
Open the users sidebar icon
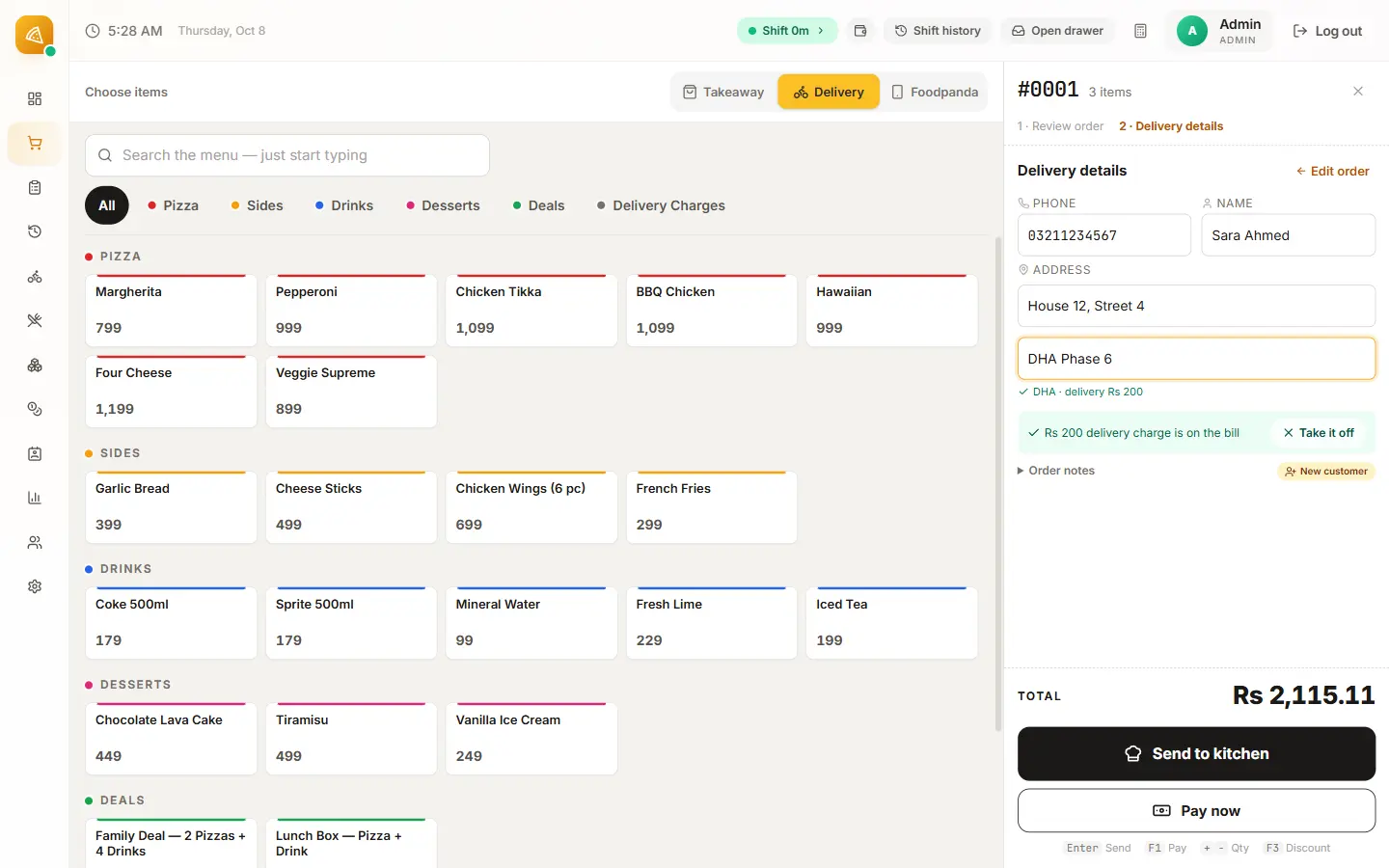[35, 543]
